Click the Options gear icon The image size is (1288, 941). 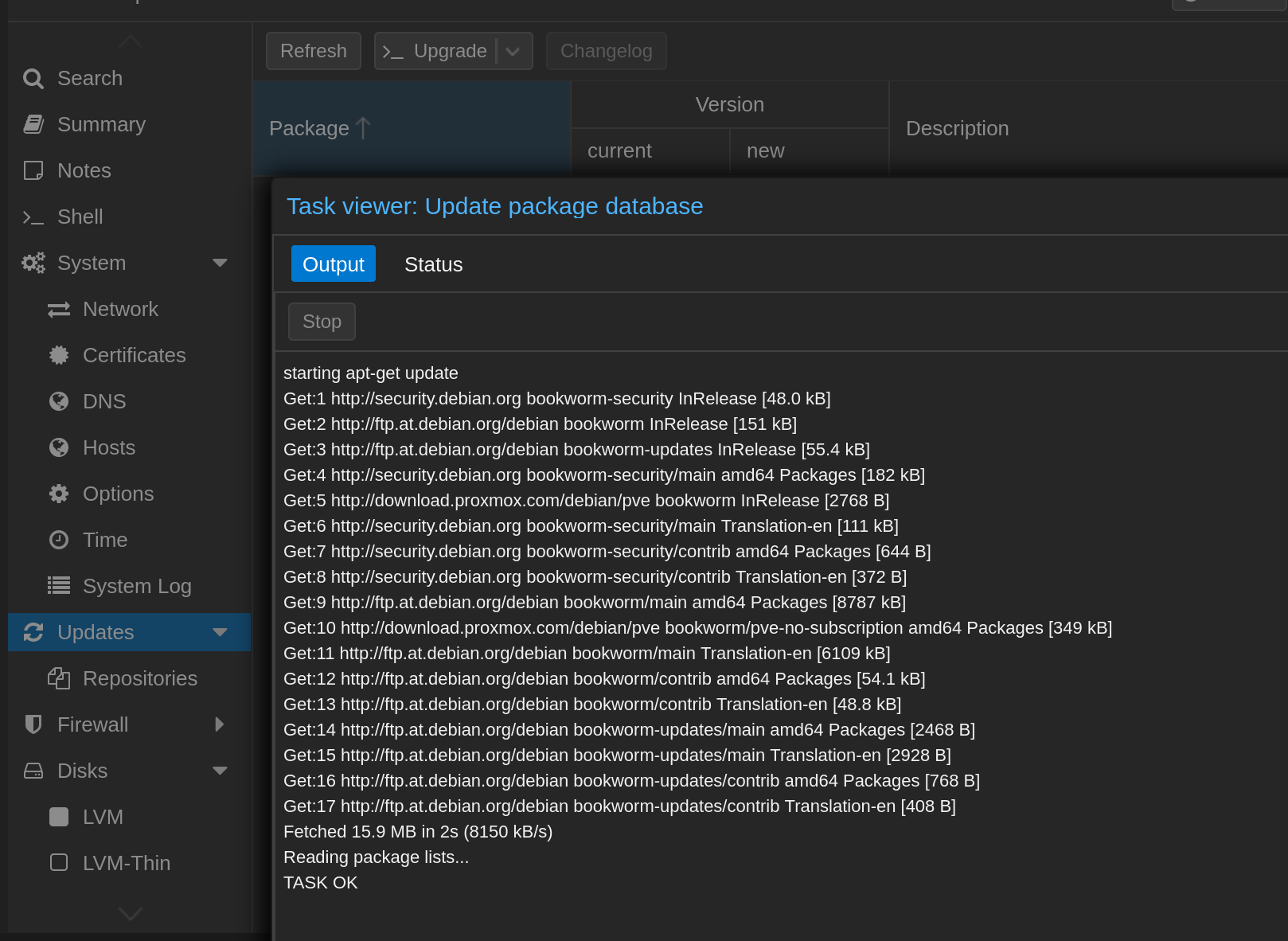pyautogui.click(x=59, y=494)
